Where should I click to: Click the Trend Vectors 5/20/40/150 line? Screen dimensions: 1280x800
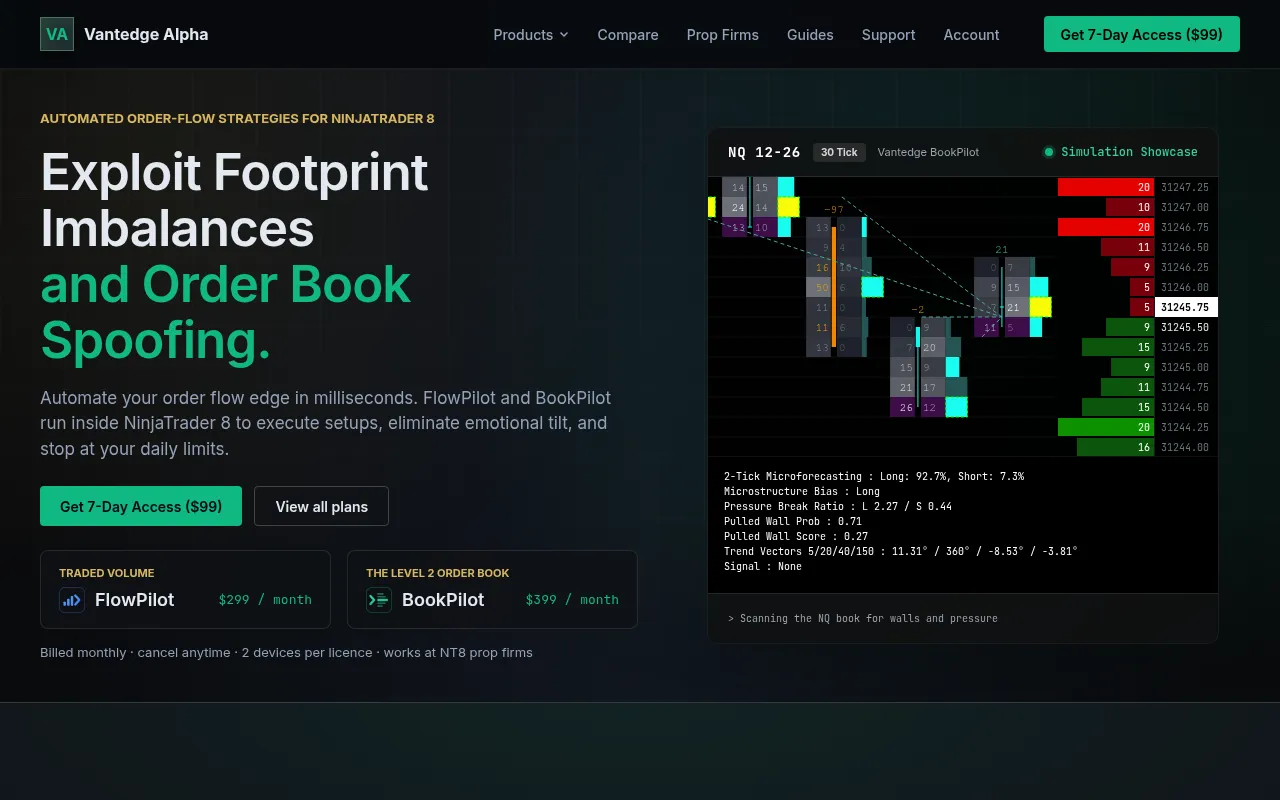click(901, 551)
